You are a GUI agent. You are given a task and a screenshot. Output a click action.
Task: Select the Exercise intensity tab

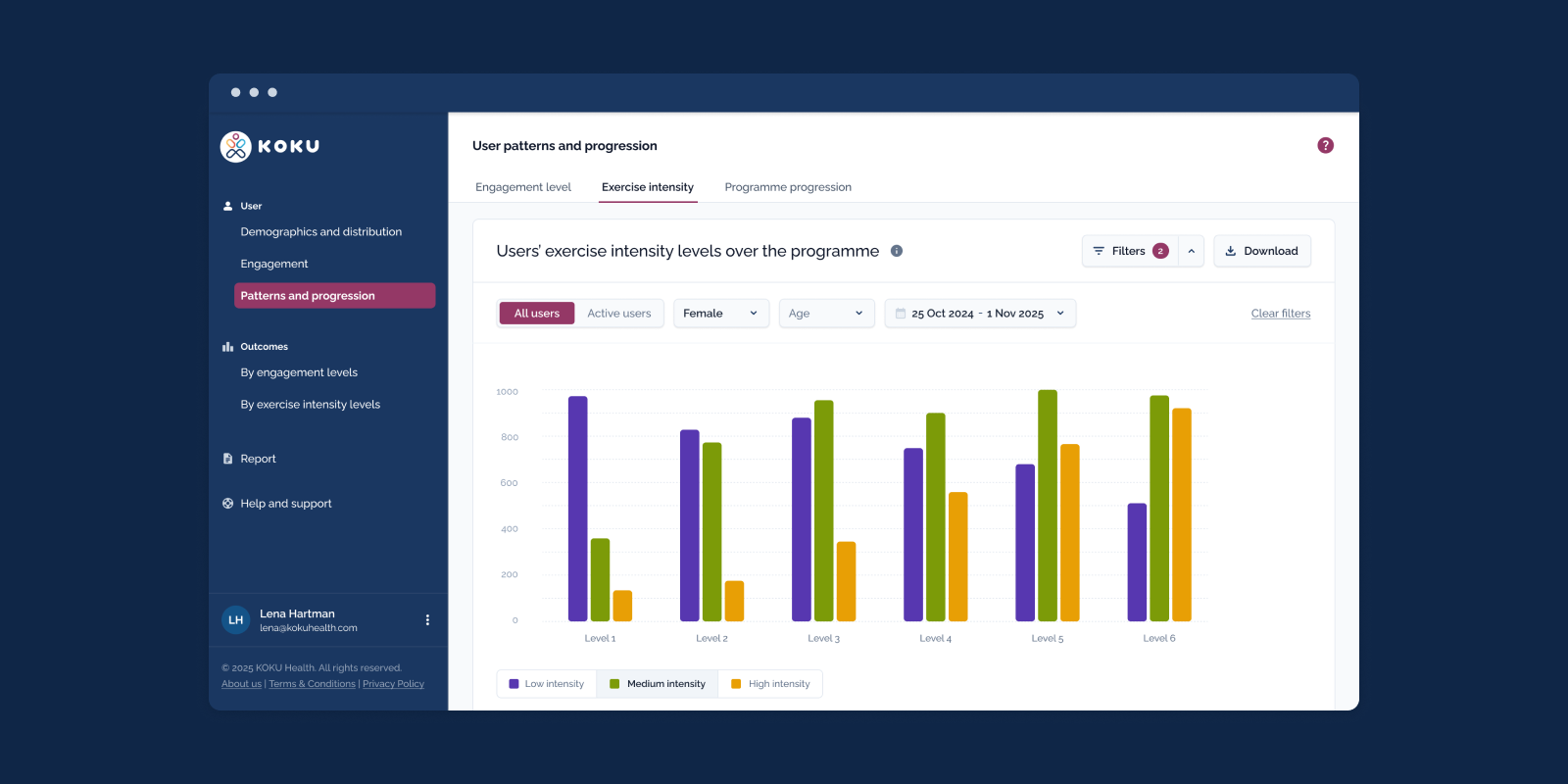click(x=648, y=187)
